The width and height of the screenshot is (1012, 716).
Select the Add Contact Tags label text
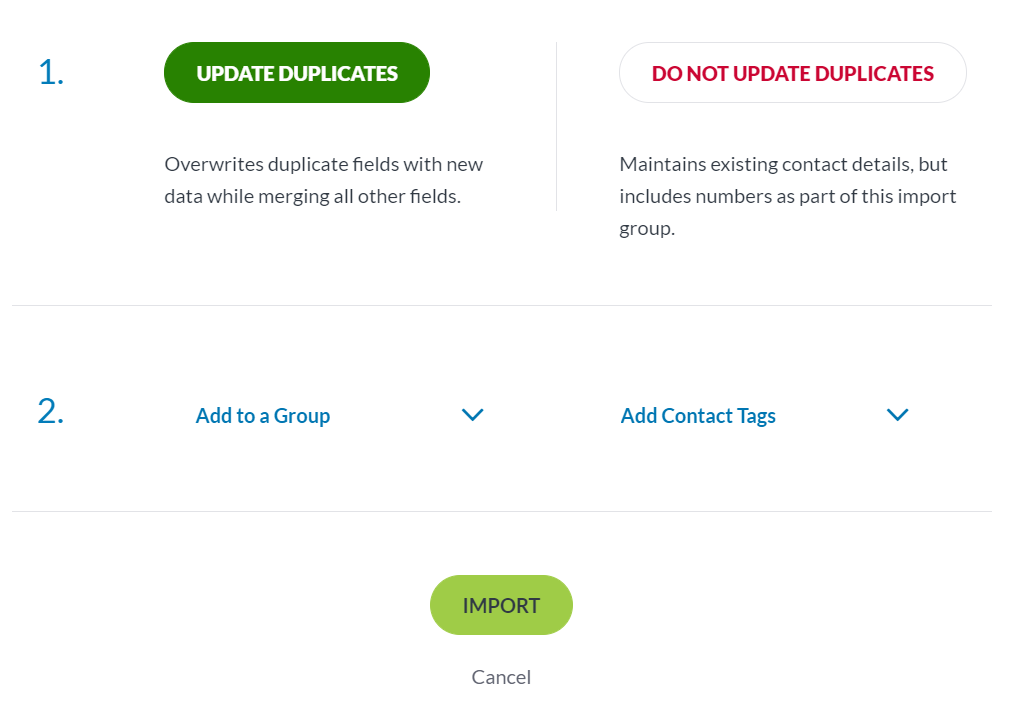tap(698, 415)
